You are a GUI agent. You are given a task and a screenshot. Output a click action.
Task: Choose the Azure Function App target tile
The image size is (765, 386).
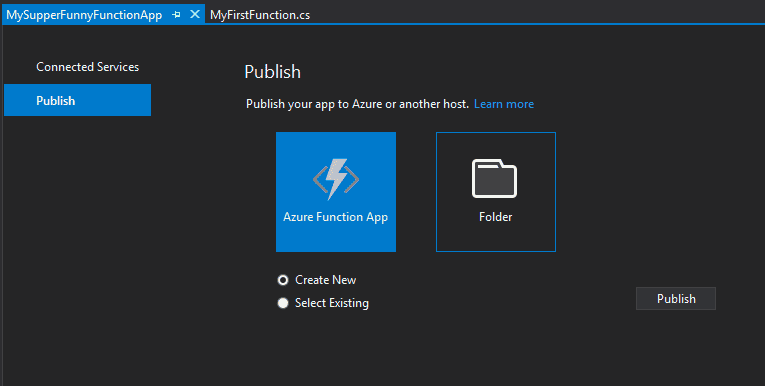(336, 192)
